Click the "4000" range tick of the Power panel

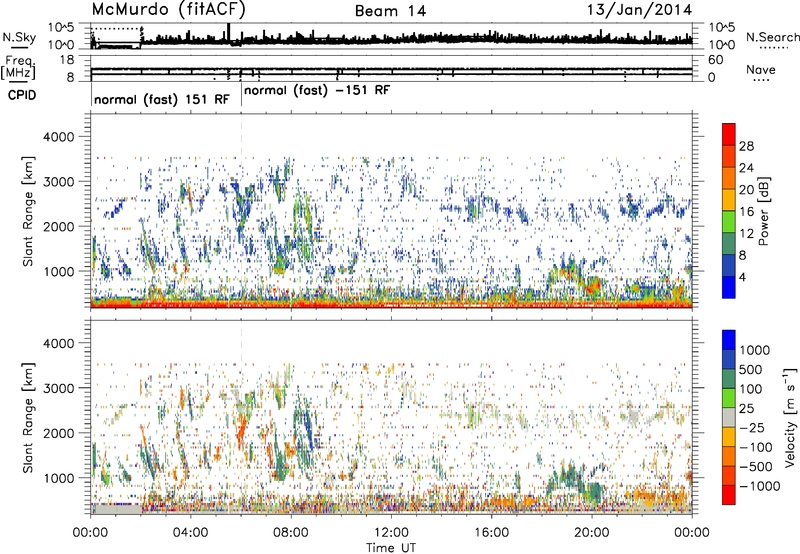click(x=58, y=137)
